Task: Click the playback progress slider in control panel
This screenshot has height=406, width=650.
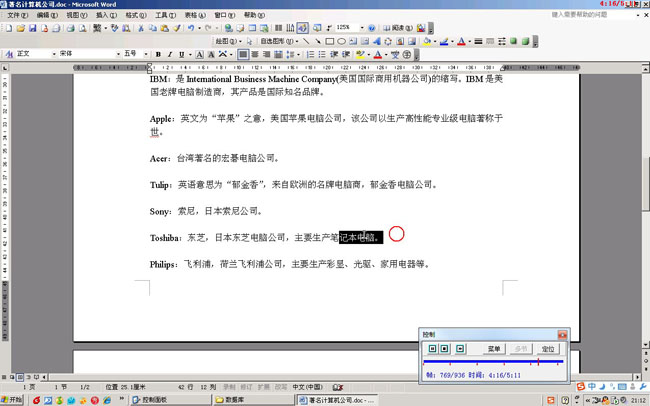Action: click(494, 362)
